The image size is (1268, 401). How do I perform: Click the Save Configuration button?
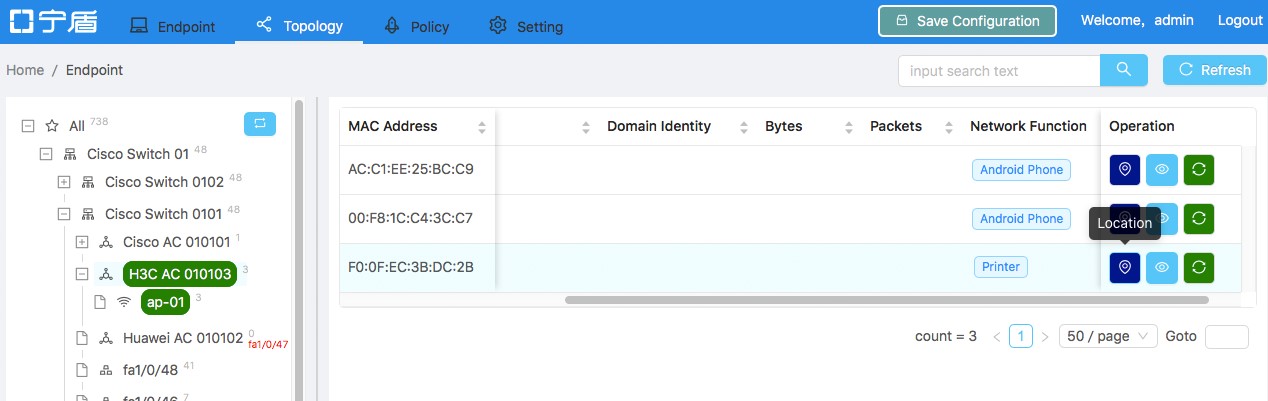click(x=967, y=21)
